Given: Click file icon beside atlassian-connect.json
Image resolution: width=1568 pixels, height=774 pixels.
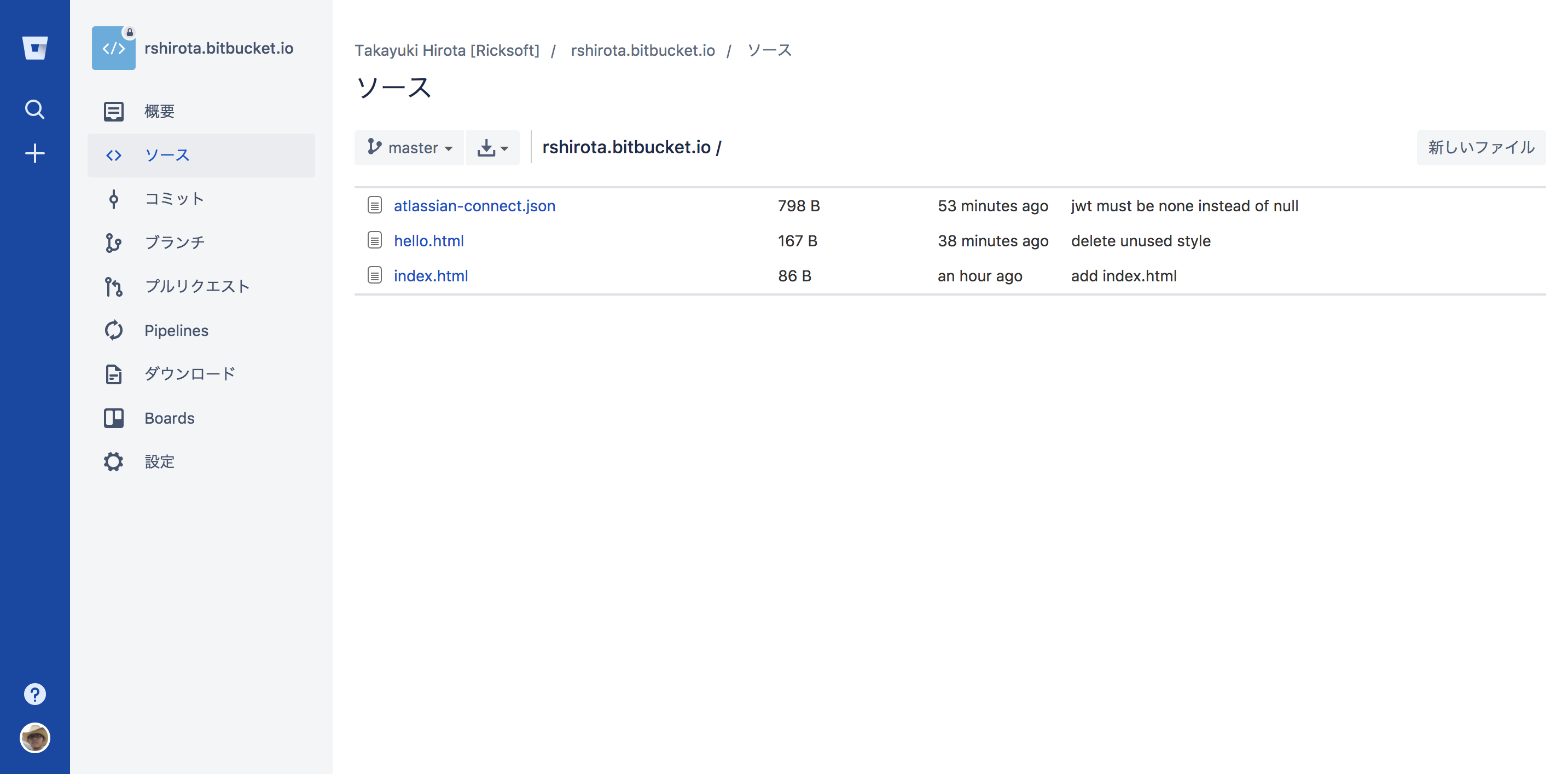Looking at the screenshot, I should tap(375, 205).
